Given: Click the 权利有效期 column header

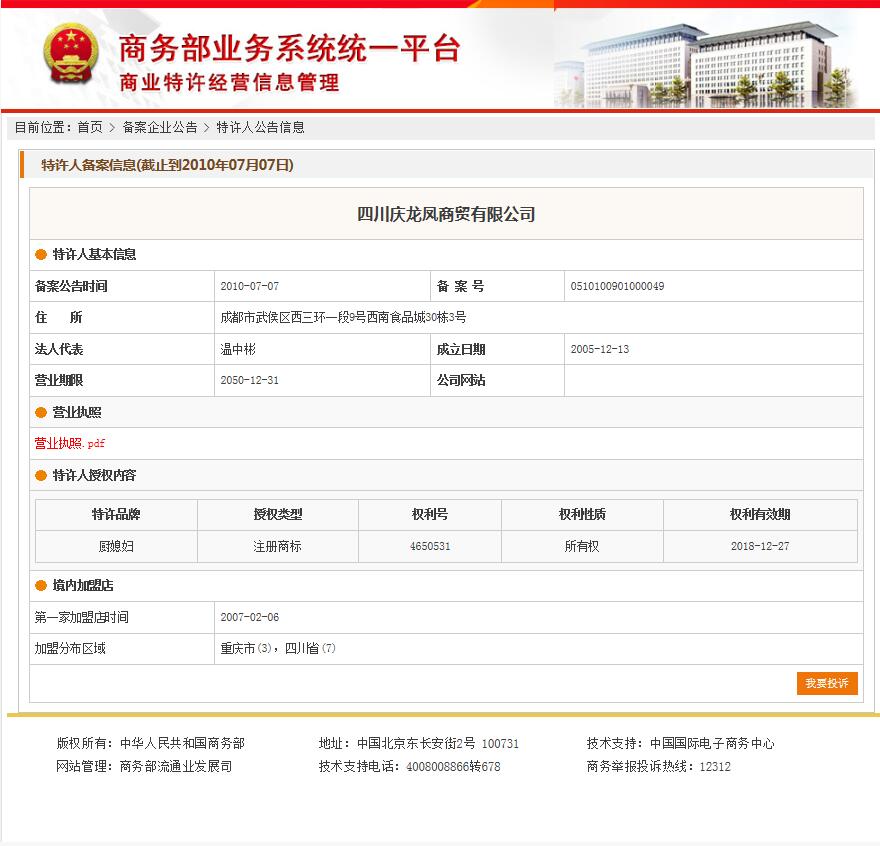Looking at the screenshot, I should tap(760, 514).
